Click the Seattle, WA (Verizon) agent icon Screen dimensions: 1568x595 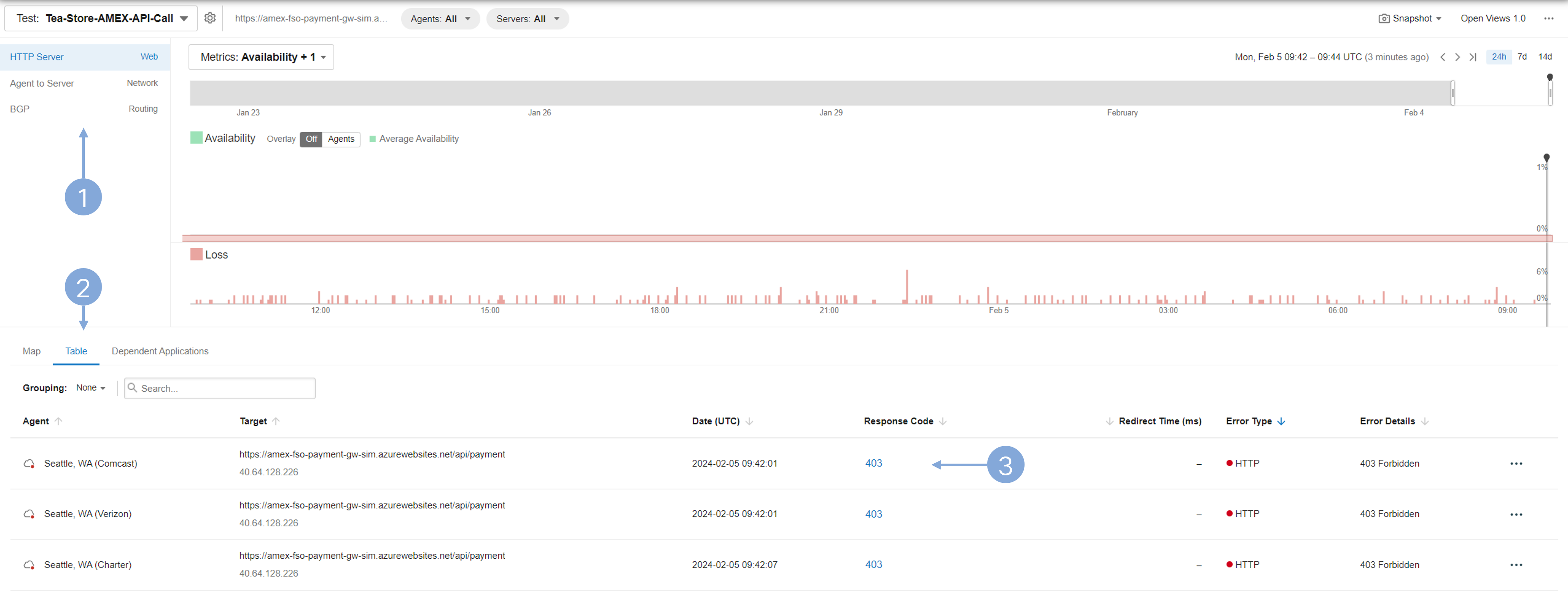click(x=29, y=515)
